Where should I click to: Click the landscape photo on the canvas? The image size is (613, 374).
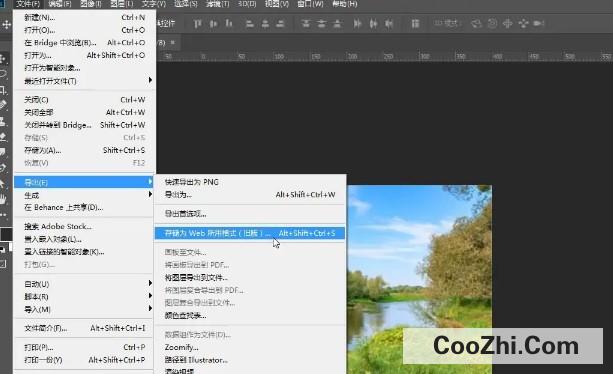pyautogui.click(x=419, y=279)
